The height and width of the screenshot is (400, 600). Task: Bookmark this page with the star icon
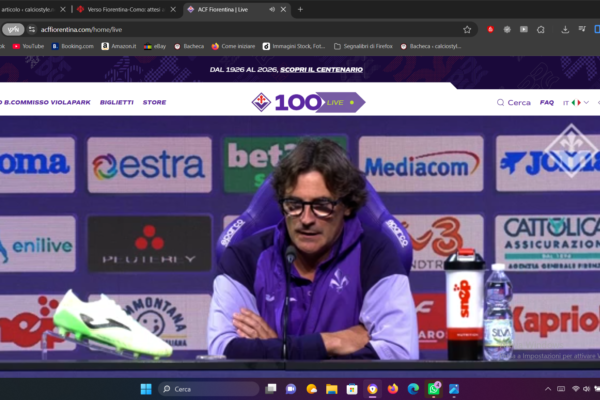[x=467, y=29]
